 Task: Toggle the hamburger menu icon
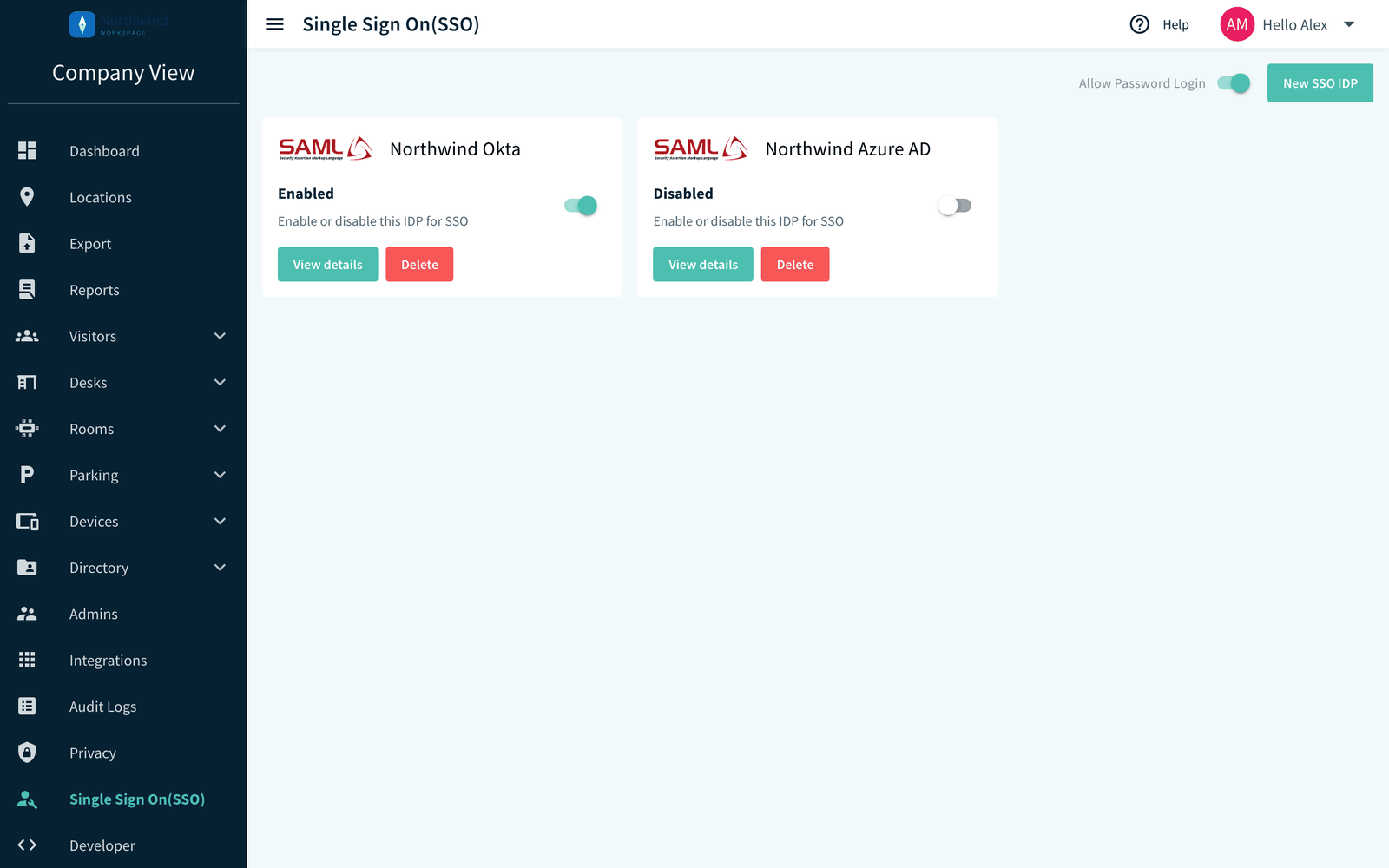(x=274, y=24)
